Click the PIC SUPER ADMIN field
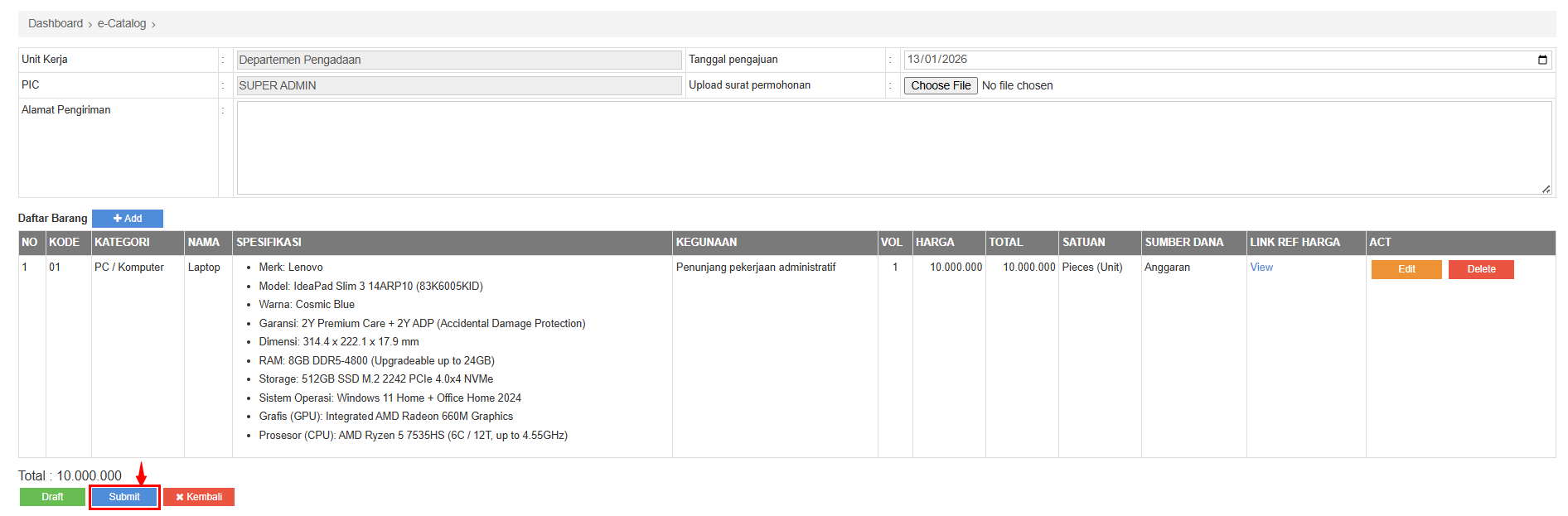Viewport: 1568px width, 516px height. coord(459,85)
